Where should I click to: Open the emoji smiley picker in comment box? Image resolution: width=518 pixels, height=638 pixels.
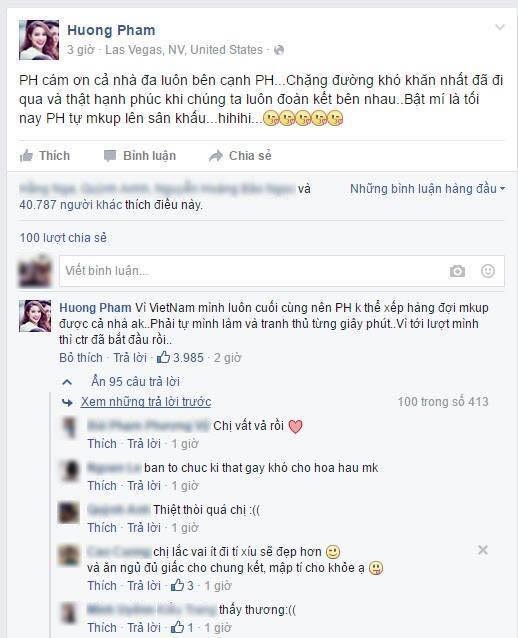[487, 271]
